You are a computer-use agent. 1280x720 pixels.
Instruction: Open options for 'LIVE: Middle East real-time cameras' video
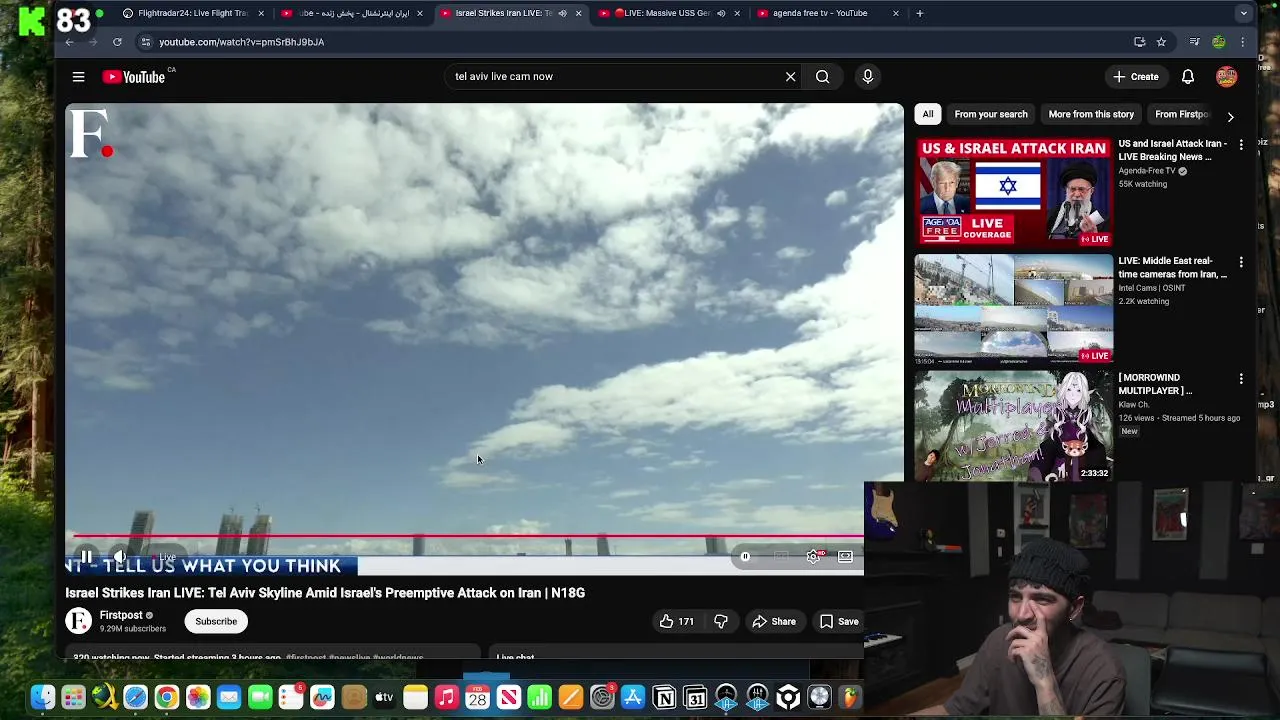[1241, 262]
